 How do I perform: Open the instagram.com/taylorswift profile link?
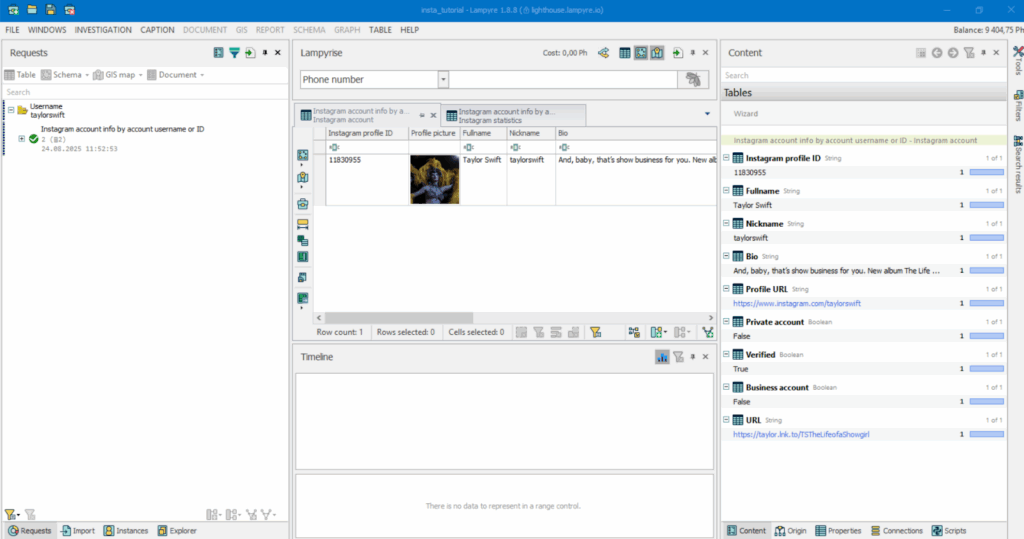click(x=797, y=303)
